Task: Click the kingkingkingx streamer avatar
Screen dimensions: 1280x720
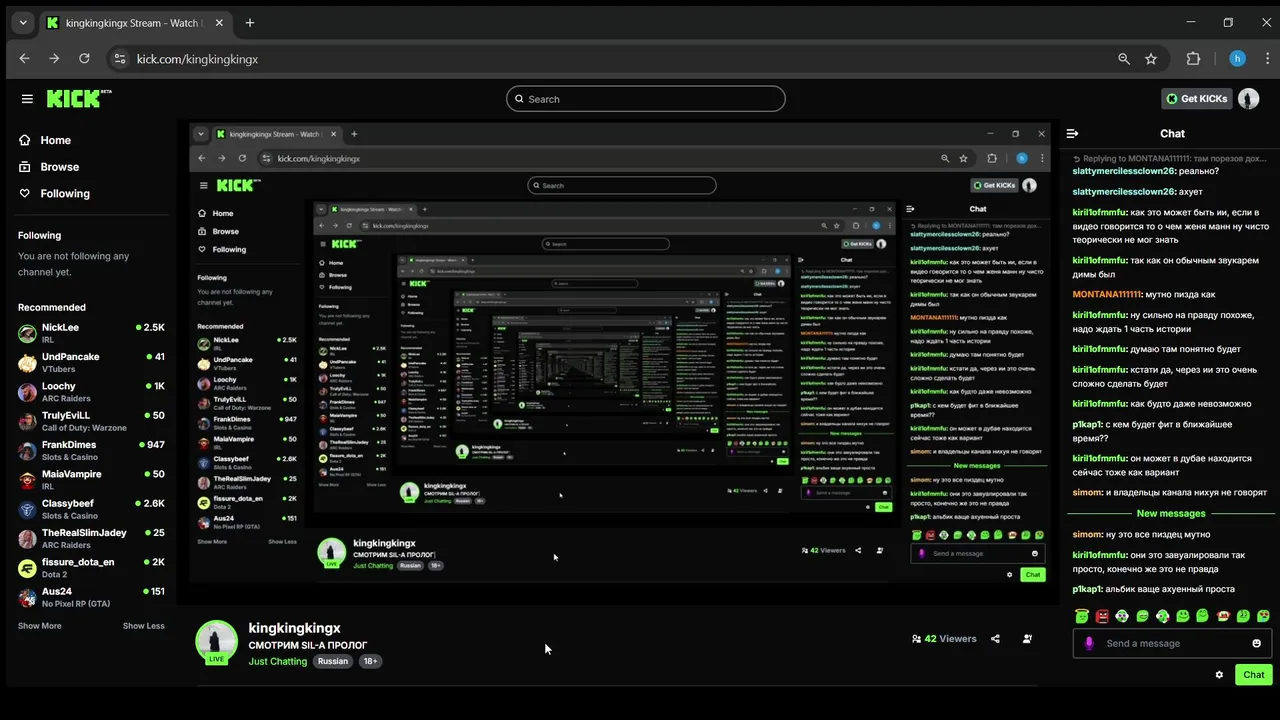Action: pos(216,642)
